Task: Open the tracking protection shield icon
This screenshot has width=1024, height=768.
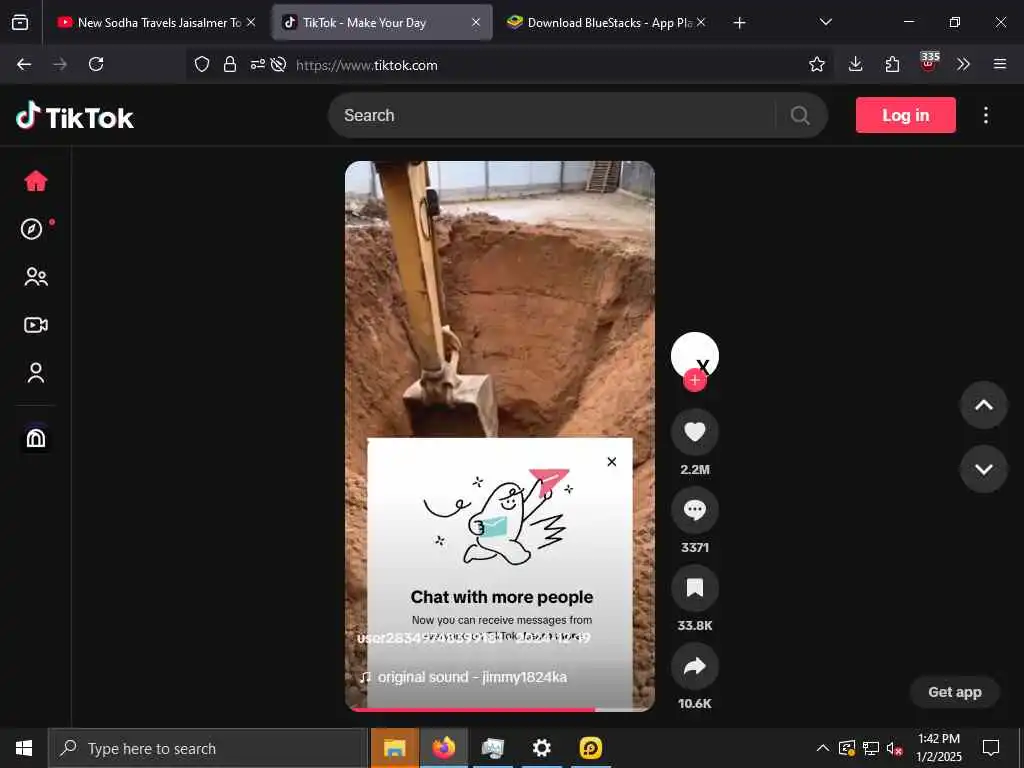Action: point(202,64)
